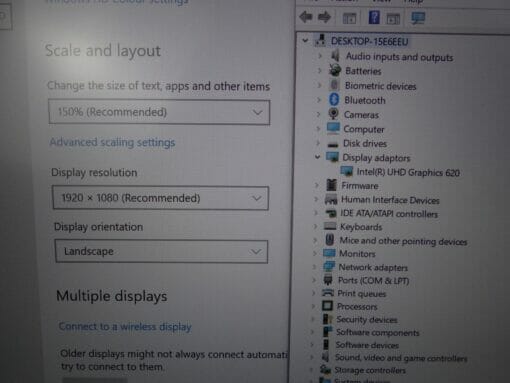The image size is (510, 383).
Task: Select the Software components label
Action: tap(377, 332)
